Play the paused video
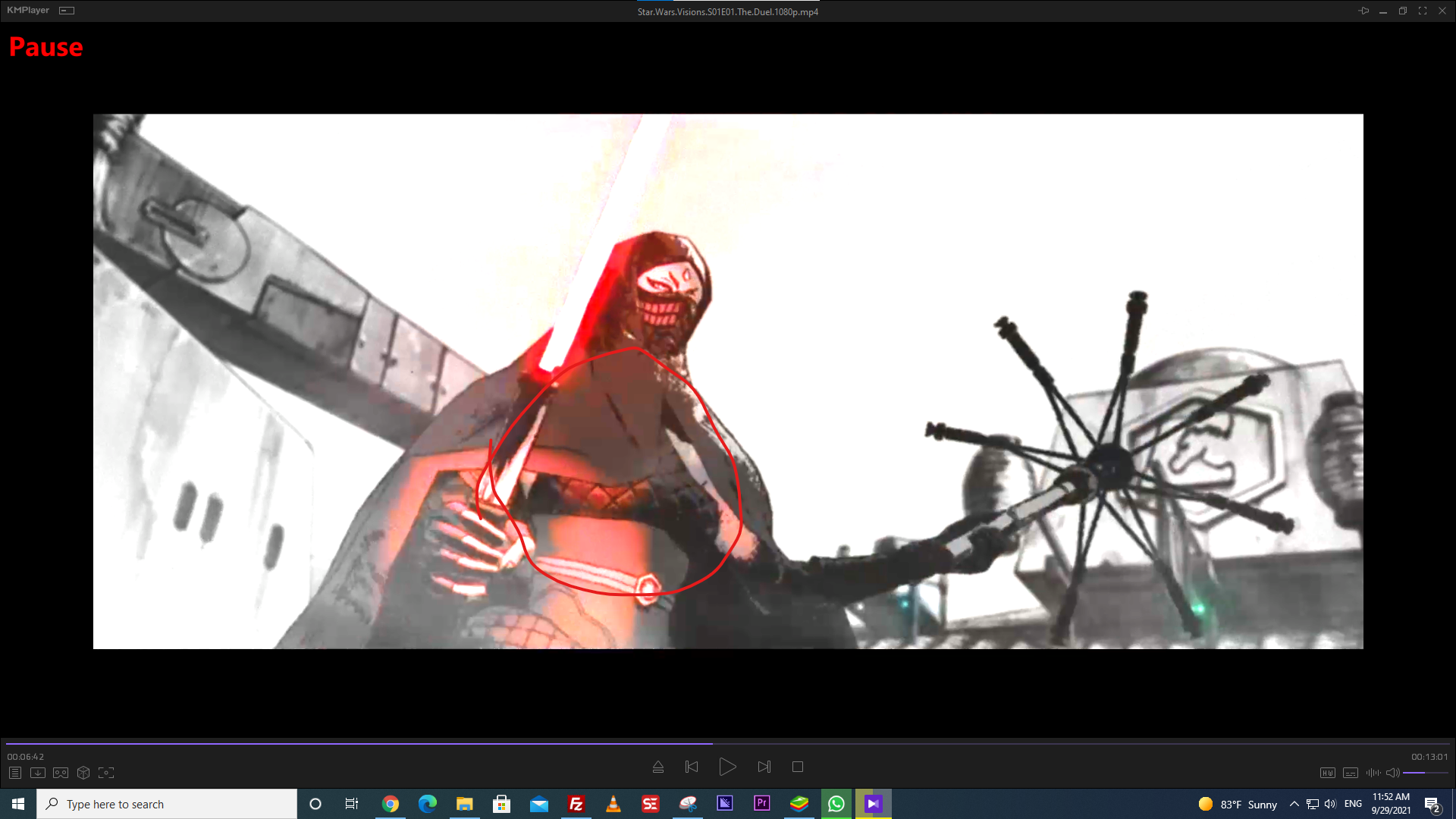This screenshot has width=1456, height=819. point(727,767)
